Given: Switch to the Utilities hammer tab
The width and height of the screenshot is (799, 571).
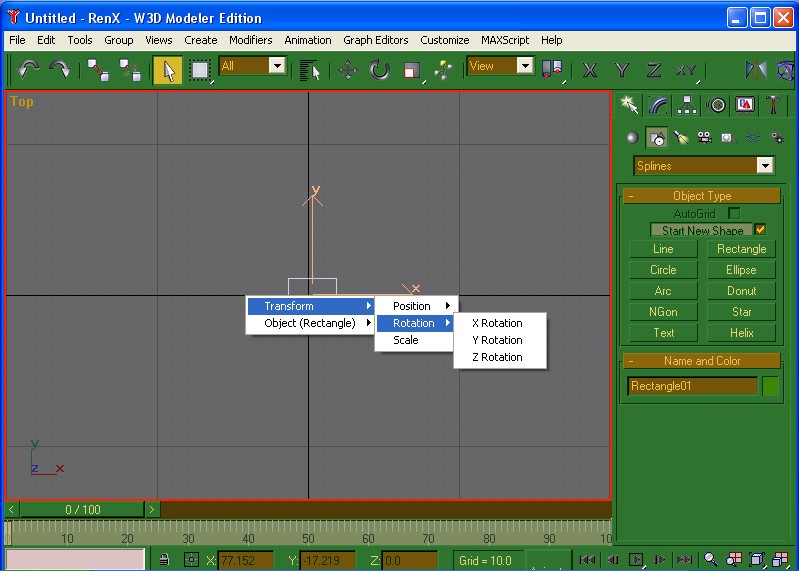Looking at the screenshot, I should pos(774,105).
